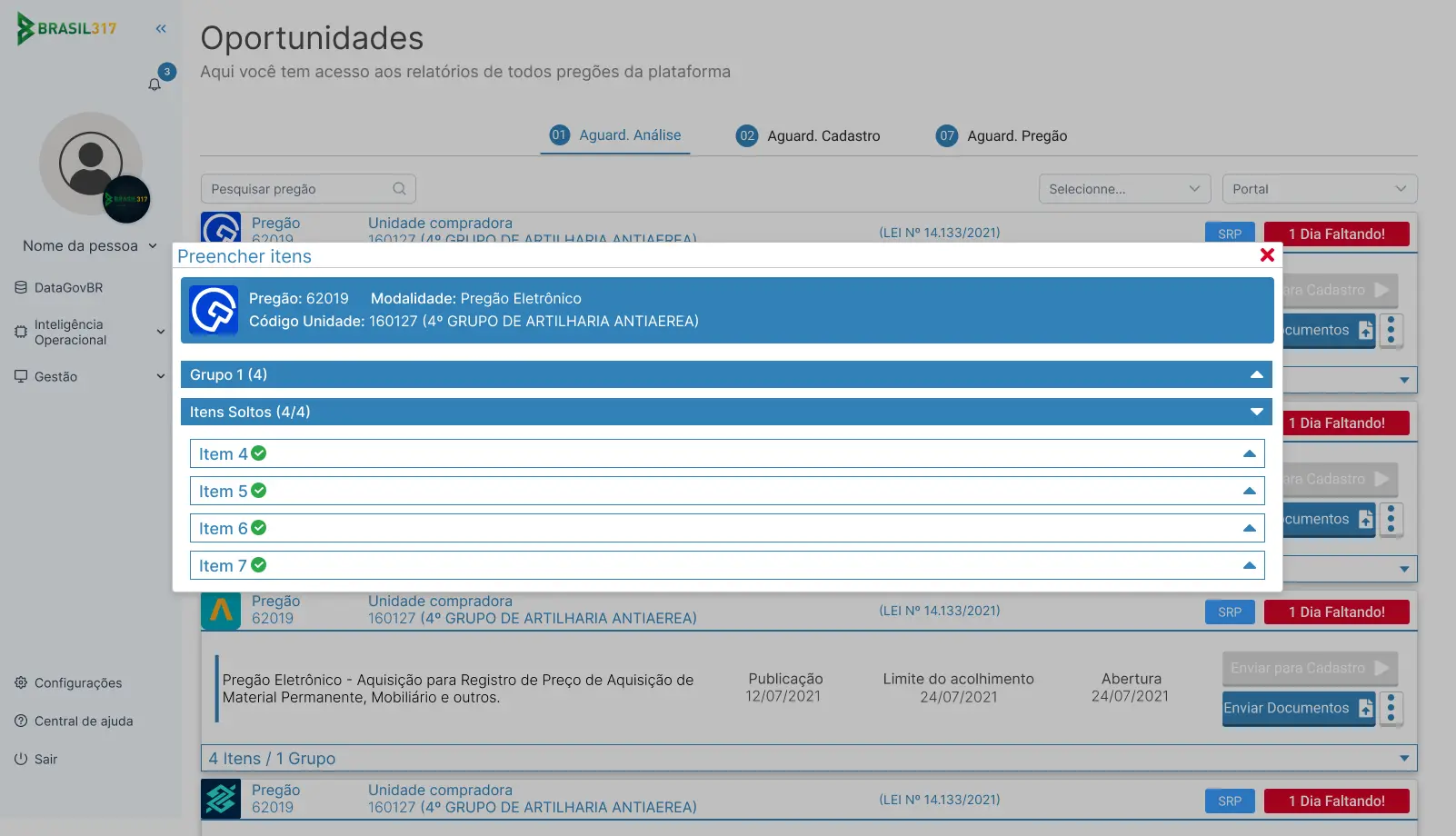The image size is (1456, 836).
Task: Close the Preencher itens dialog
Action: (1267, 255)
